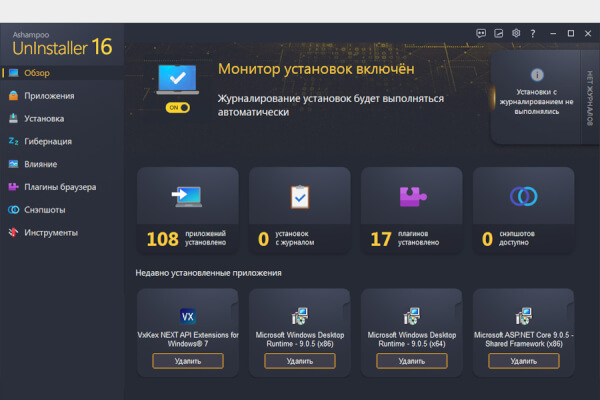The image size is (600, 400).
Task: Close the UnInstaller window
Action: point(588,33)
